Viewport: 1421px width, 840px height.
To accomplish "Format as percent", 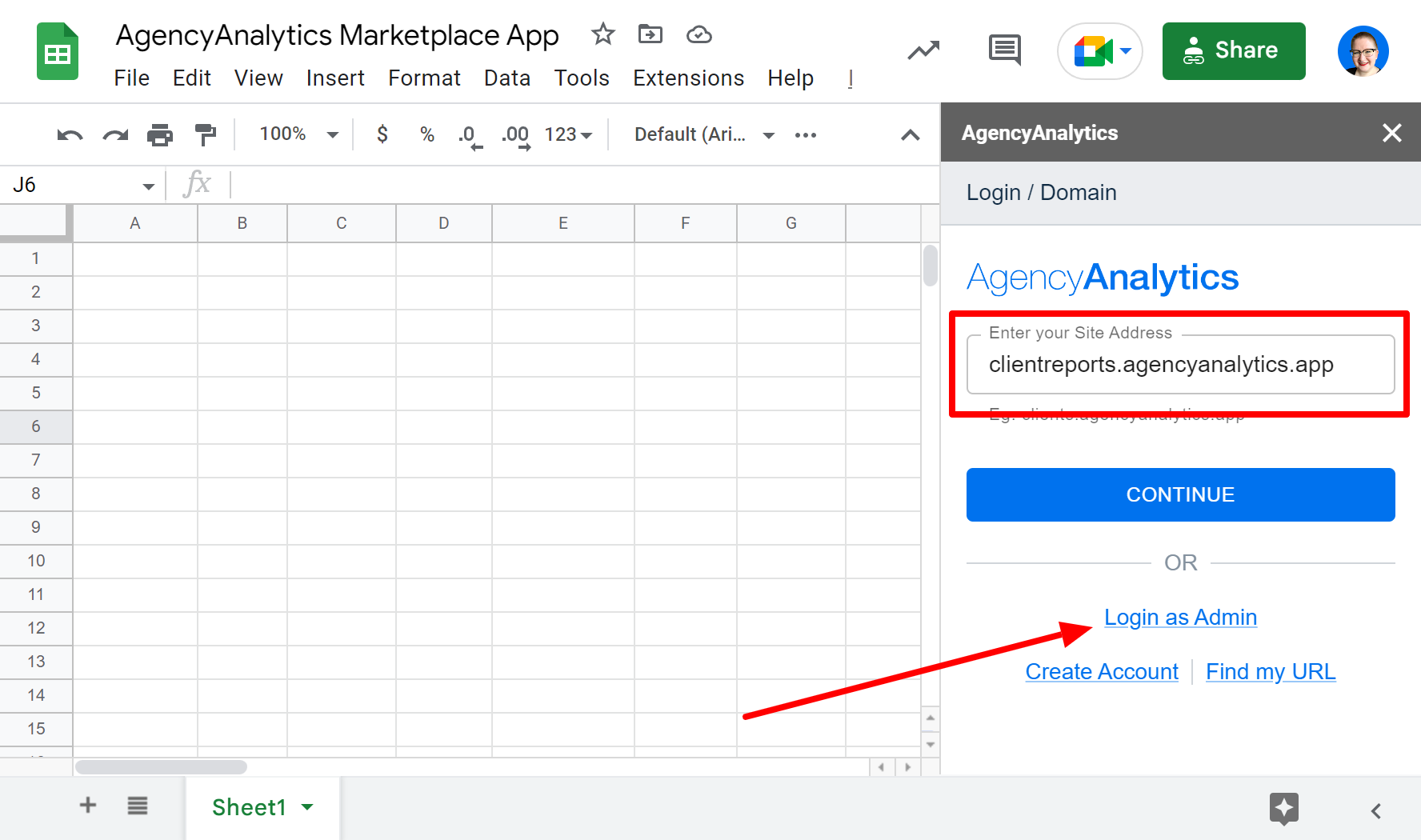I will coord(427,134).
